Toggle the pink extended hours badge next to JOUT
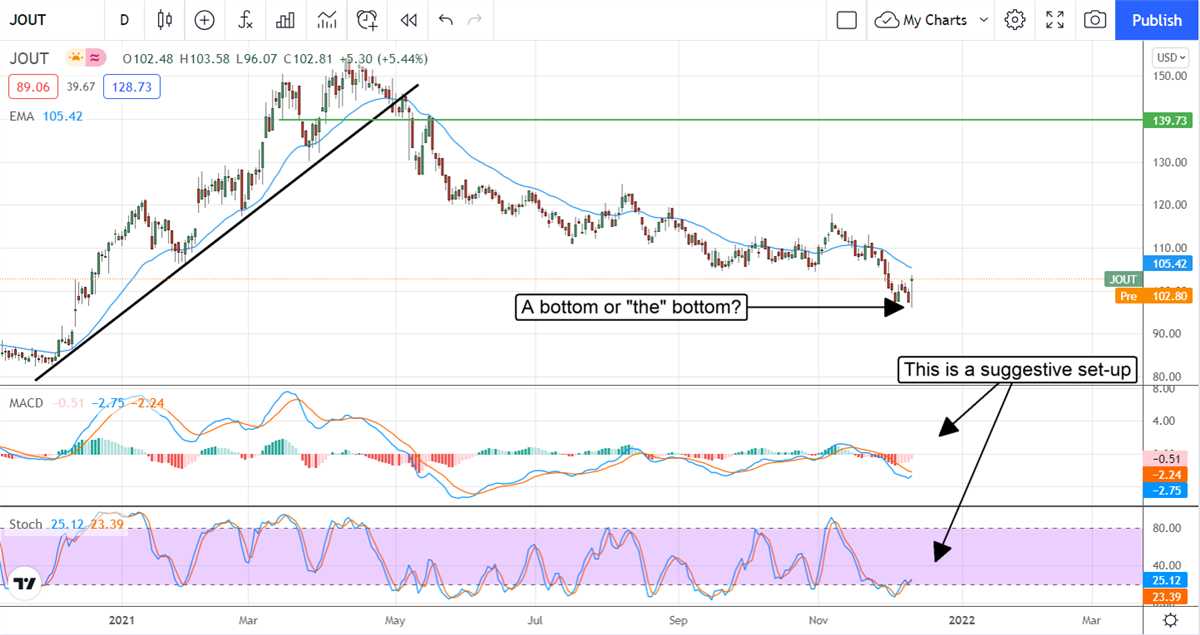The height and width of the screenshot is (635, 1200). [96, 57]
